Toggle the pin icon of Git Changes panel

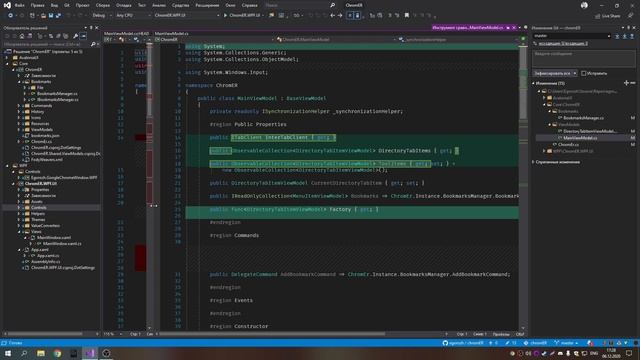[629, 28]
